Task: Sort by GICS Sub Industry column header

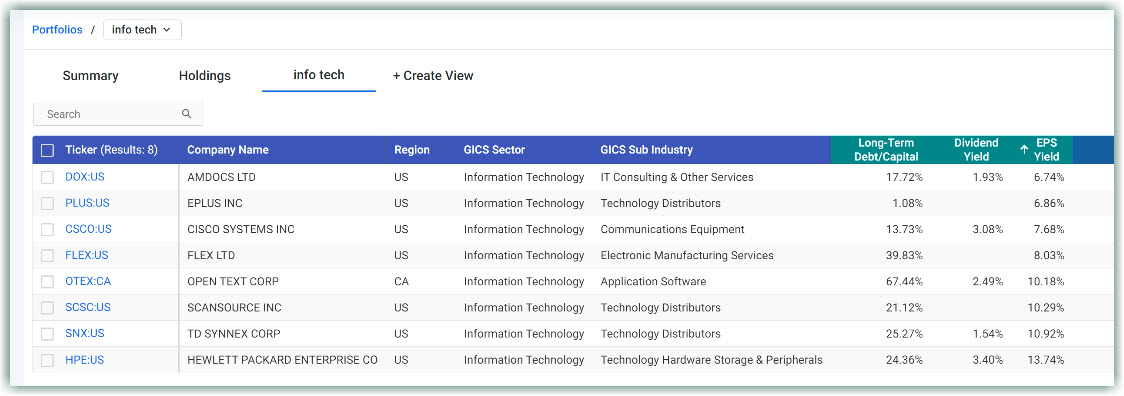Action: tap(647, 150)
